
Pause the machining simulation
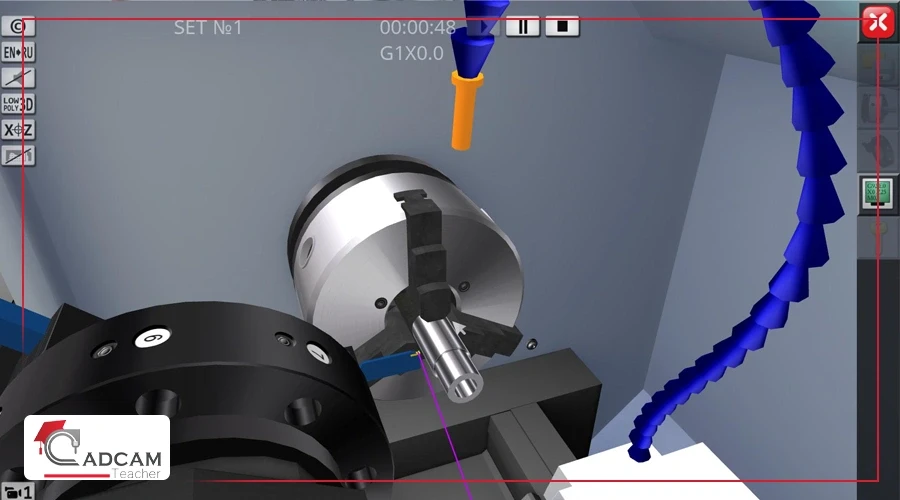[523, 26]
